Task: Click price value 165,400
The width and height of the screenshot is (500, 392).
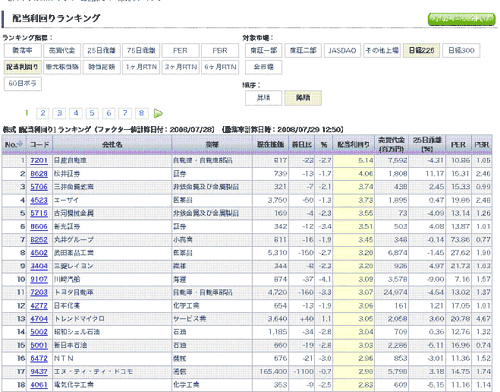Action: [x=273, y=372]
